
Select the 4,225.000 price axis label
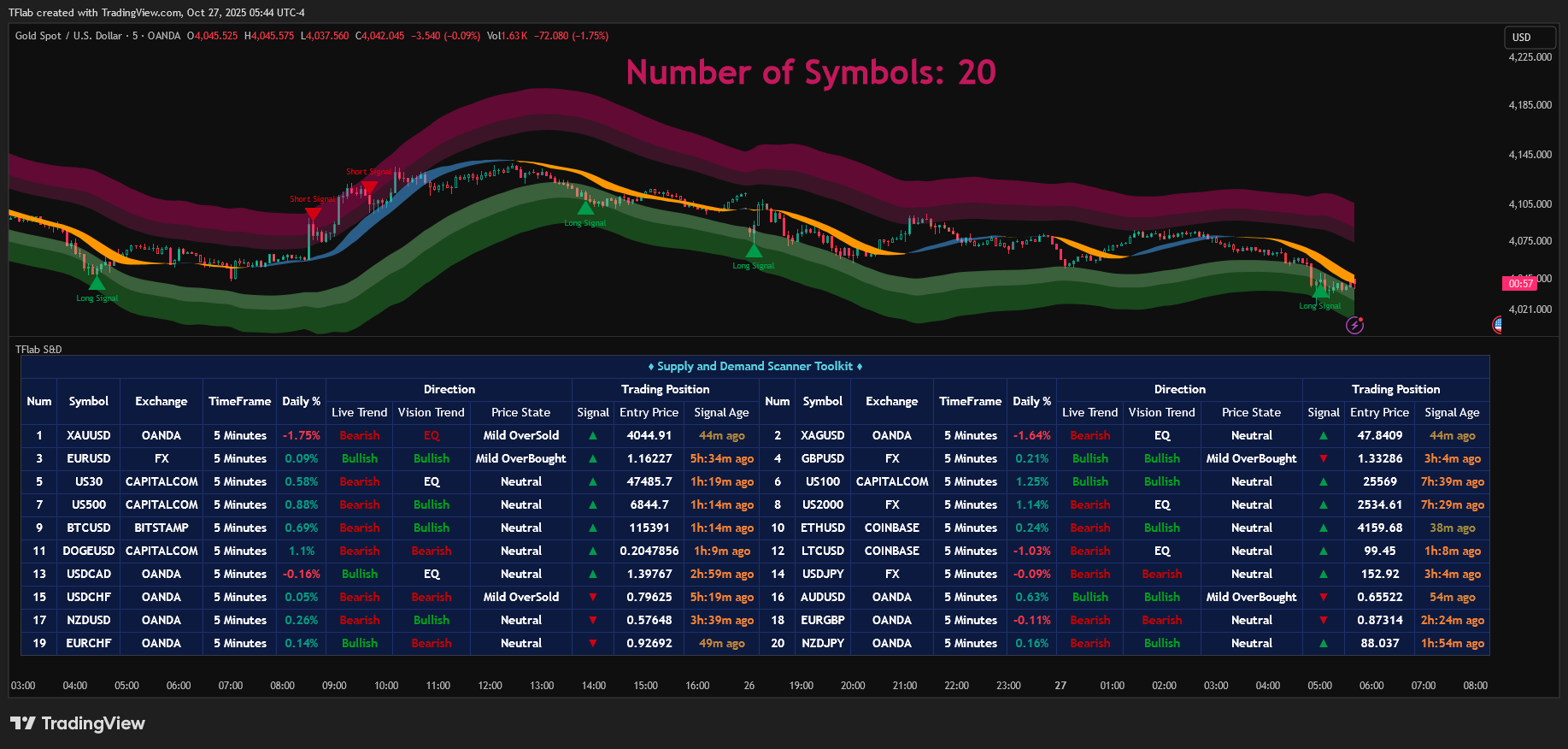coord(1530,57)
